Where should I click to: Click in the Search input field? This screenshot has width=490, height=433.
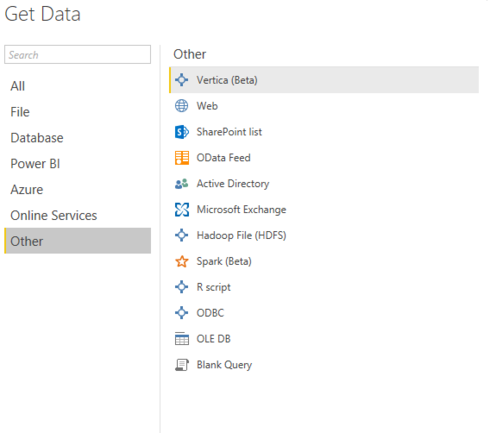pyautogui.click(x=77, y=54)
